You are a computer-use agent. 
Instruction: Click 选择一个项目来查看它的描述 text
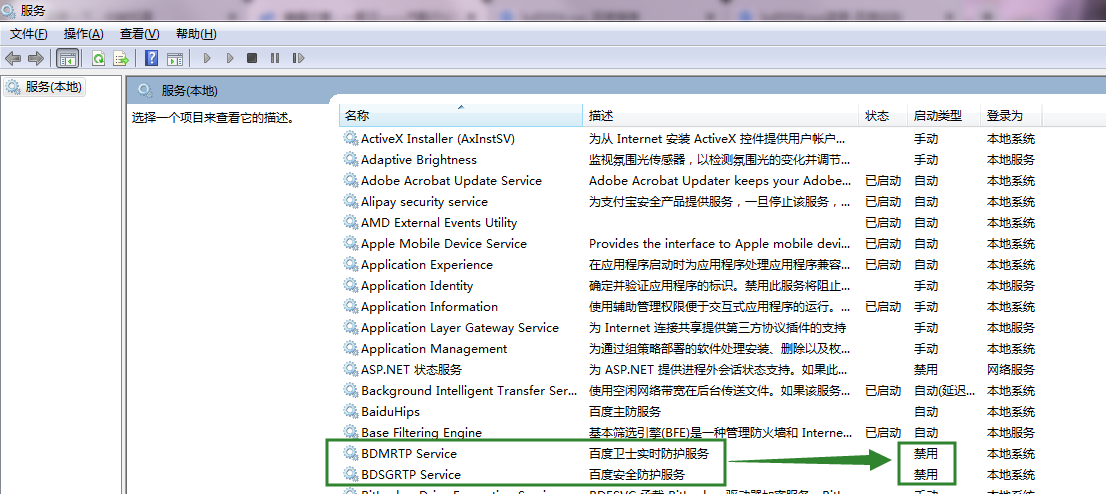[x=212, y=117]
